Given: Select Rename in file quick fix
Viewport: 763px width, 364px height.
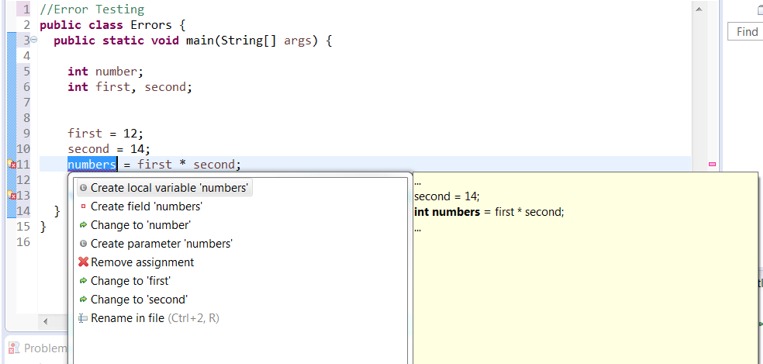Looking at the screenshot, I should (x=148, y=318).
